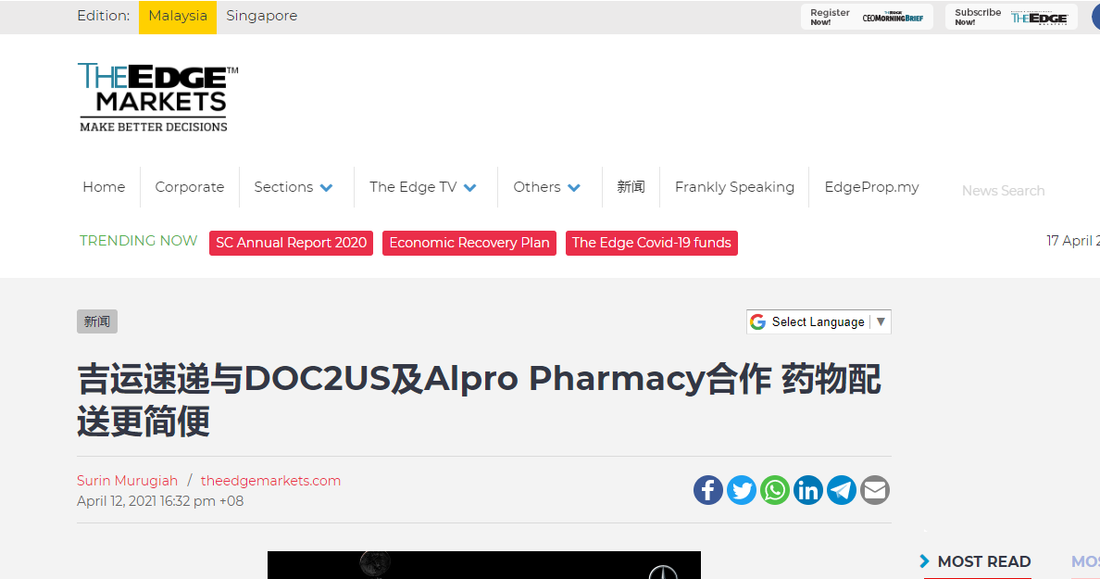This screenshot has width=1100, height=579.
Task: Click the Most Read chevron icon
Action: 924,561
